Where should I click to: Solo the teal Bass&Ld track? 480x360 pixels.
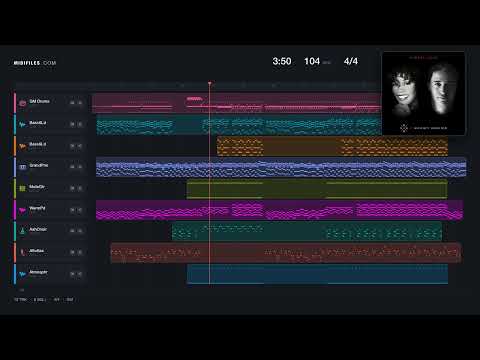(80, 124)
